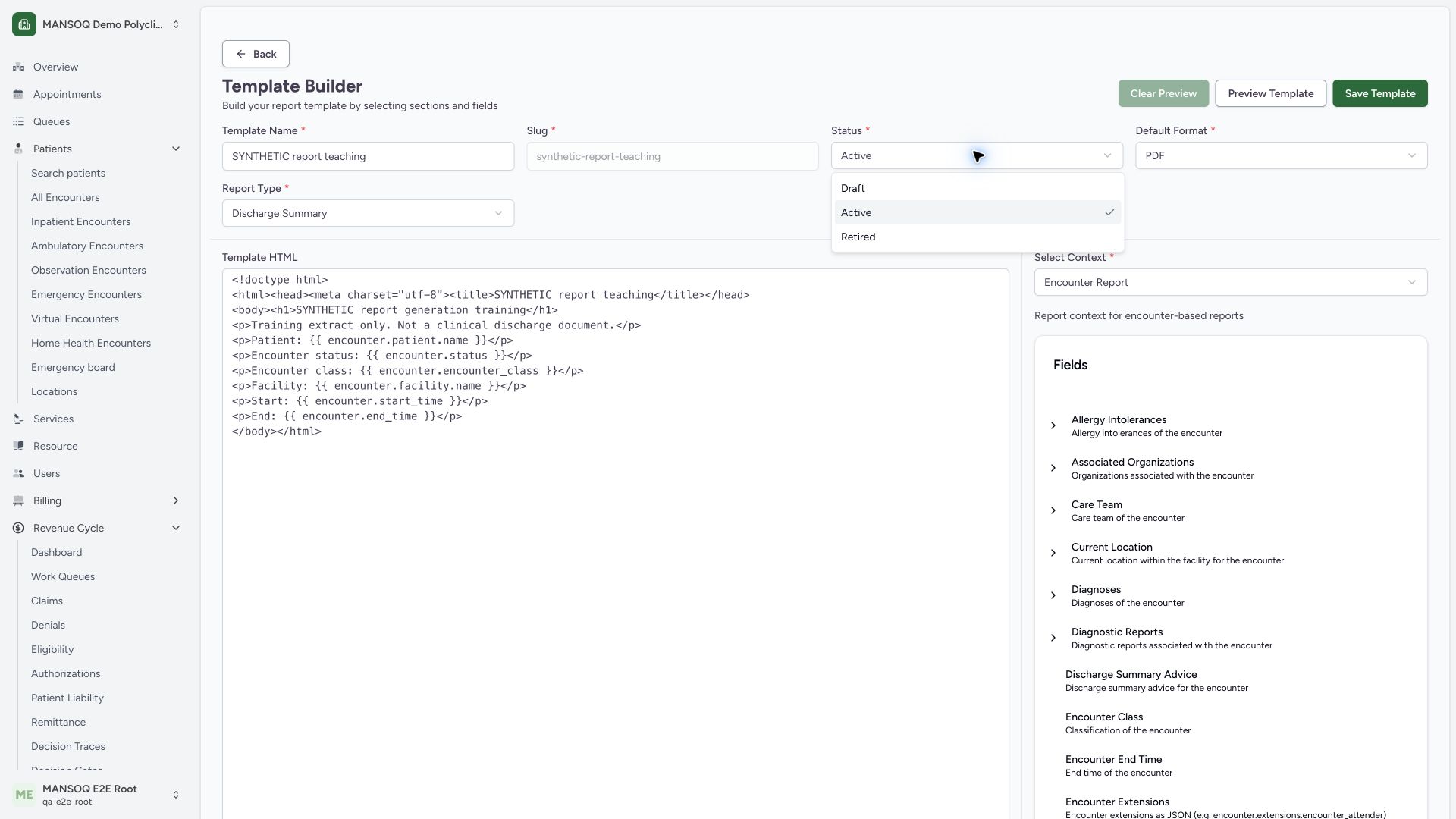Screen dimensions: 1456x819
Task: Click the Billing sidebar icon
Action: (18, 500)
